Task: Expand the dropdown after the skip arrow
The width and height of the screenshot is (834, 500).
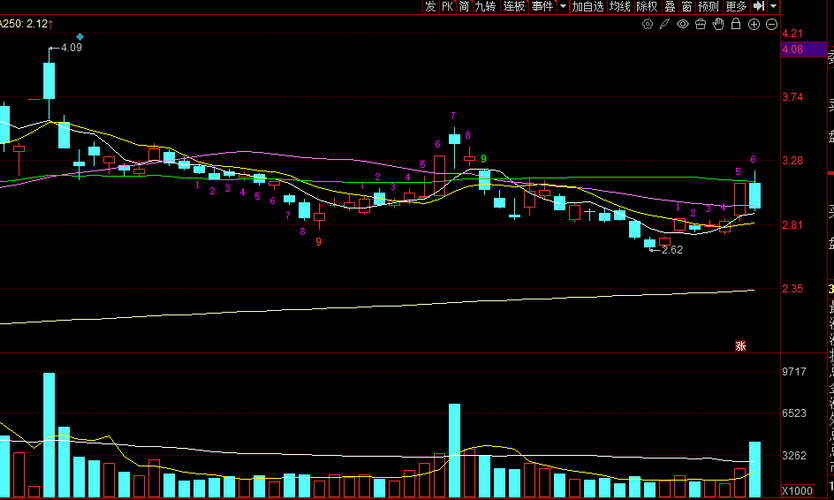Action: (x=773, y=6)
